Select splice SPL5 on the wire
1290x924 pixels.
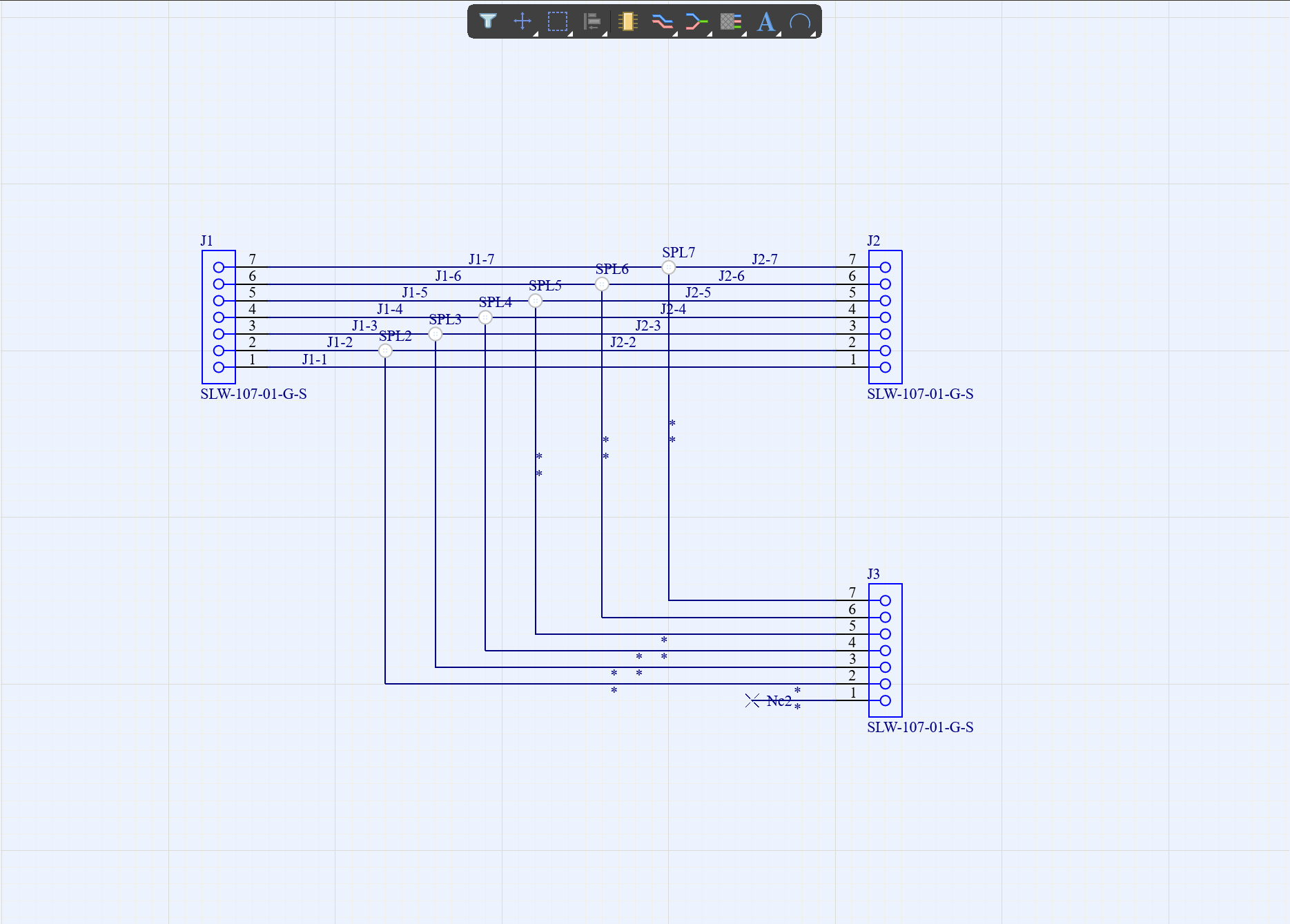pyautogui.click(x=535, y=300)
